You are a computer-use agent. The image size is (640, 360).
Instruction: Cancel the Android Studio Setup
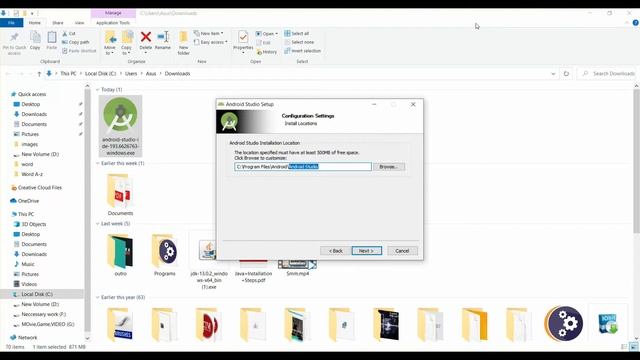pos(402,251)
